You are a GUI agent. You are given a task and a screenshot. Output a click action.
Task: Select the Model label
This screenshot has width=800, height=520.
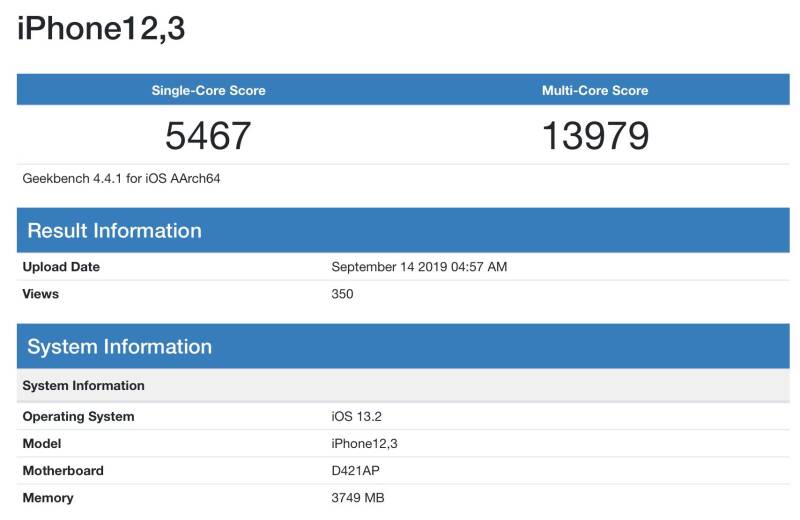42,443
